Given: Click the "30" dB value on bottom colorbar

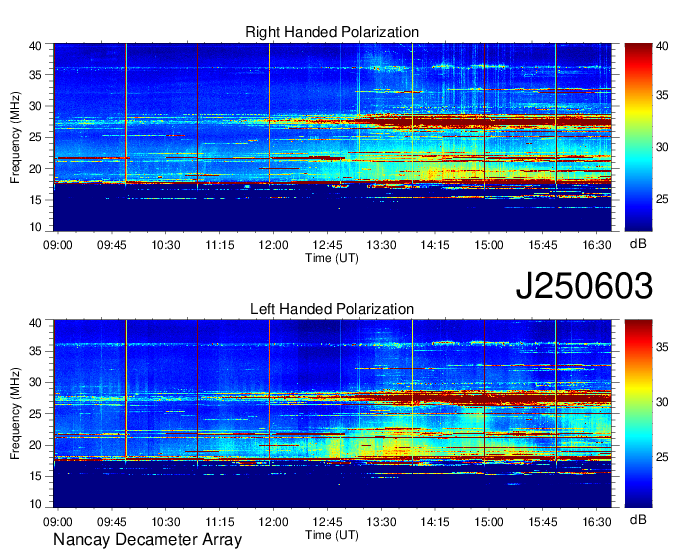Looking at the screenshot, I should [x=662, y=402].
